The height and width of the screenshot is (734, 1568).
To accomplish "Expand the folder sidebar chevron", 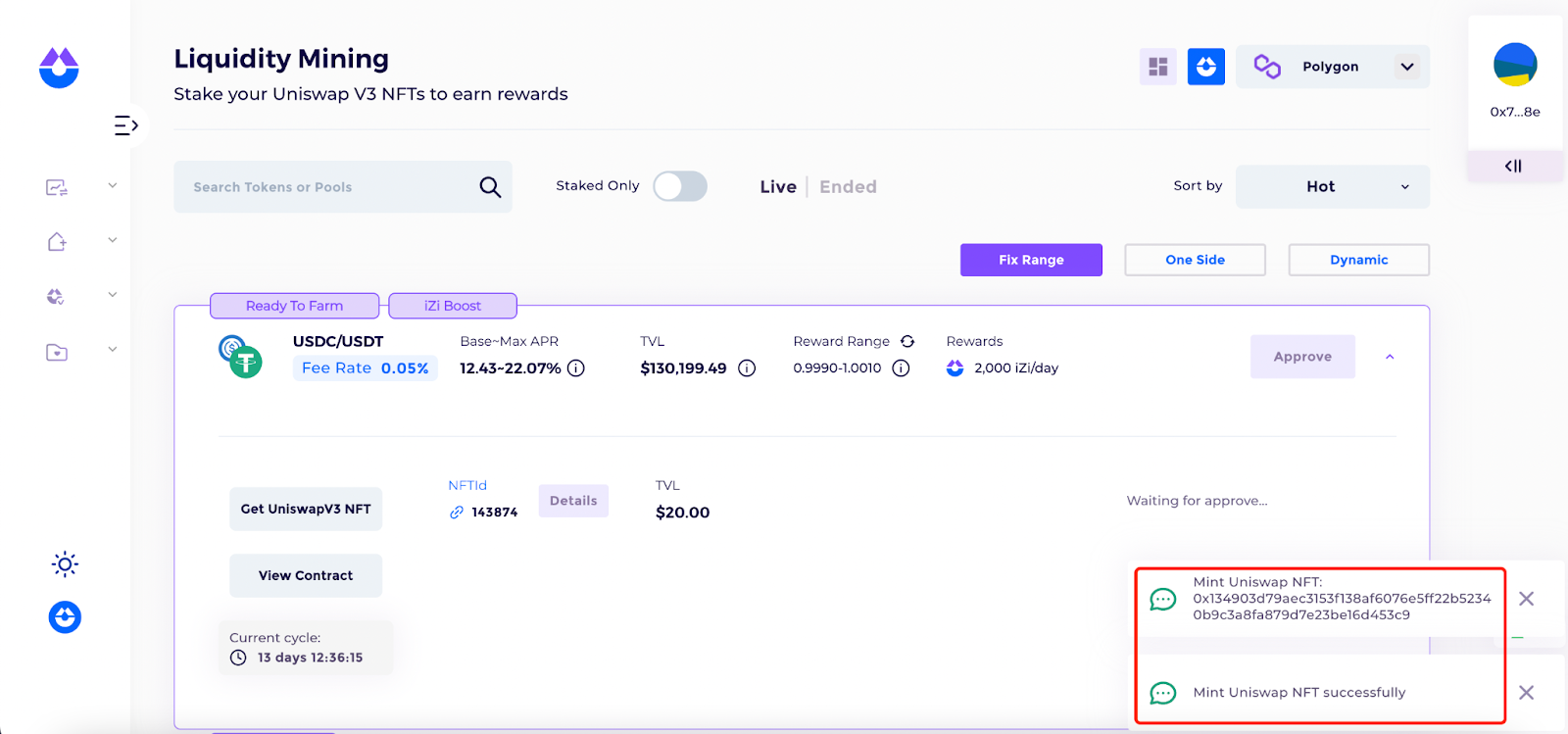I will click(x=113, y=349).
